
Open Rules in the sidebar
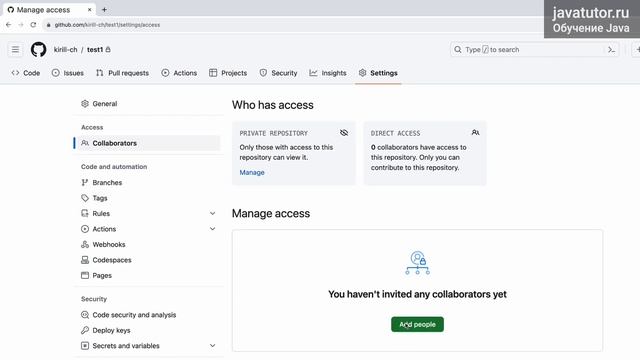pos(101,213)
